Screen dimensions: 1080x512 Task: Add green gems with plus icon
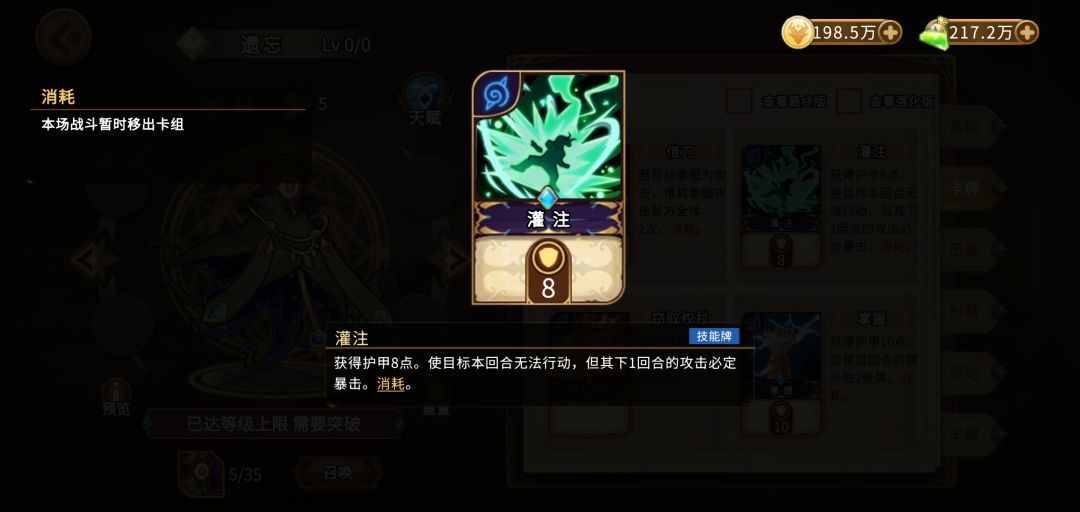pyautogui.click(x=1026, y=32)
